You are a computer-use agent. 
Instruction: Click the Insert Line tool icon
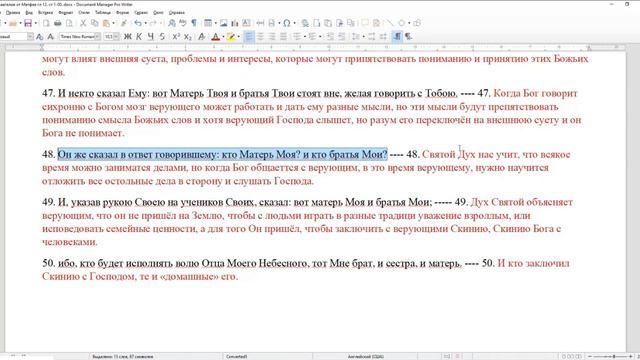(390, 23)
